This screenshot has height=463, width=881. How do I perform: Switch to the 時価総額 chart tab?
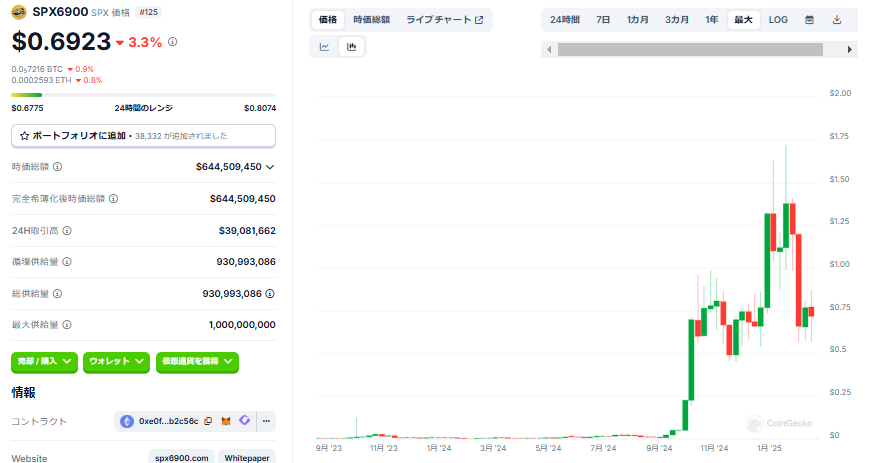(371, 20)
